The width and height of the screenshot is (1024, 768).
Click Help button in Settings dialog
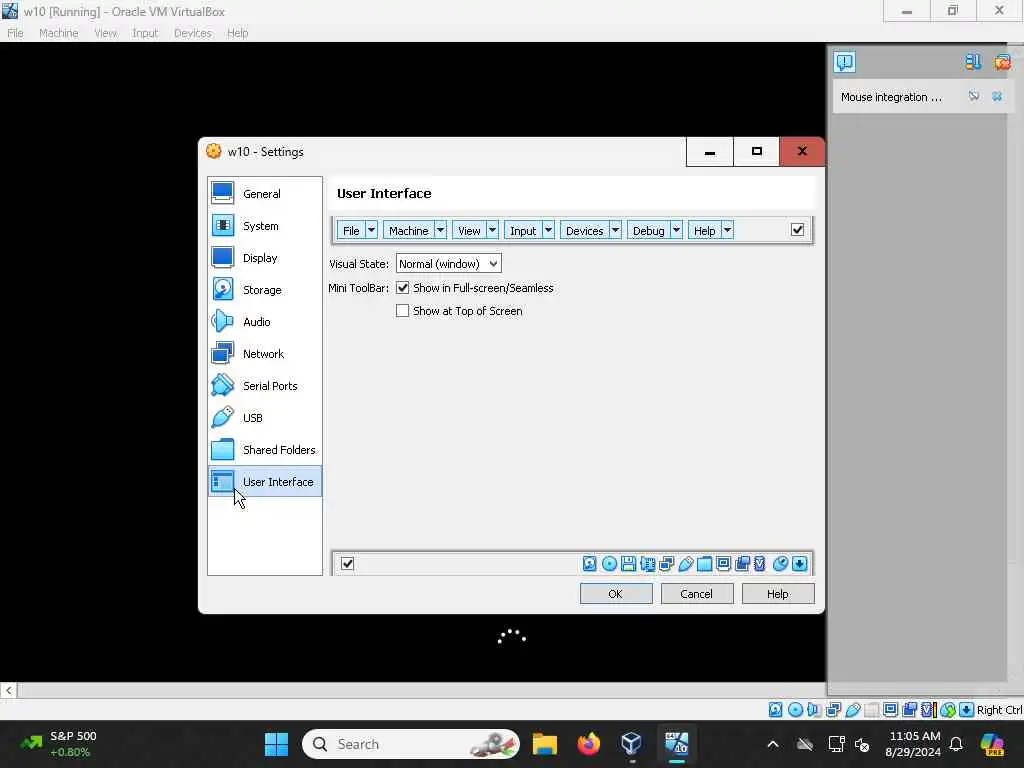[778, 594]
